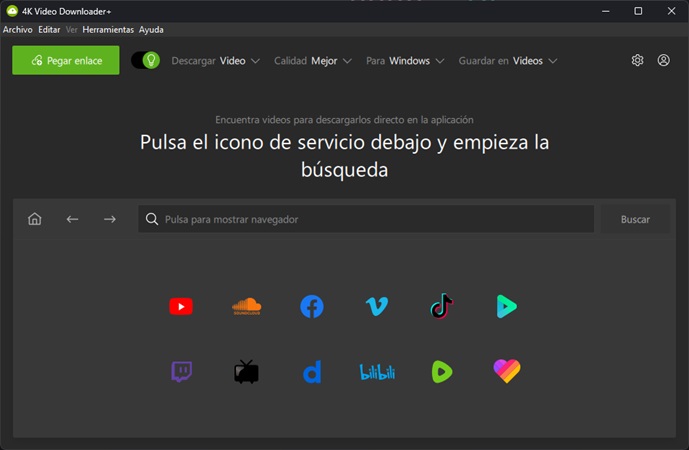Open the Bilibili service icon
689x450 pixels.
[x=377, y=372]
